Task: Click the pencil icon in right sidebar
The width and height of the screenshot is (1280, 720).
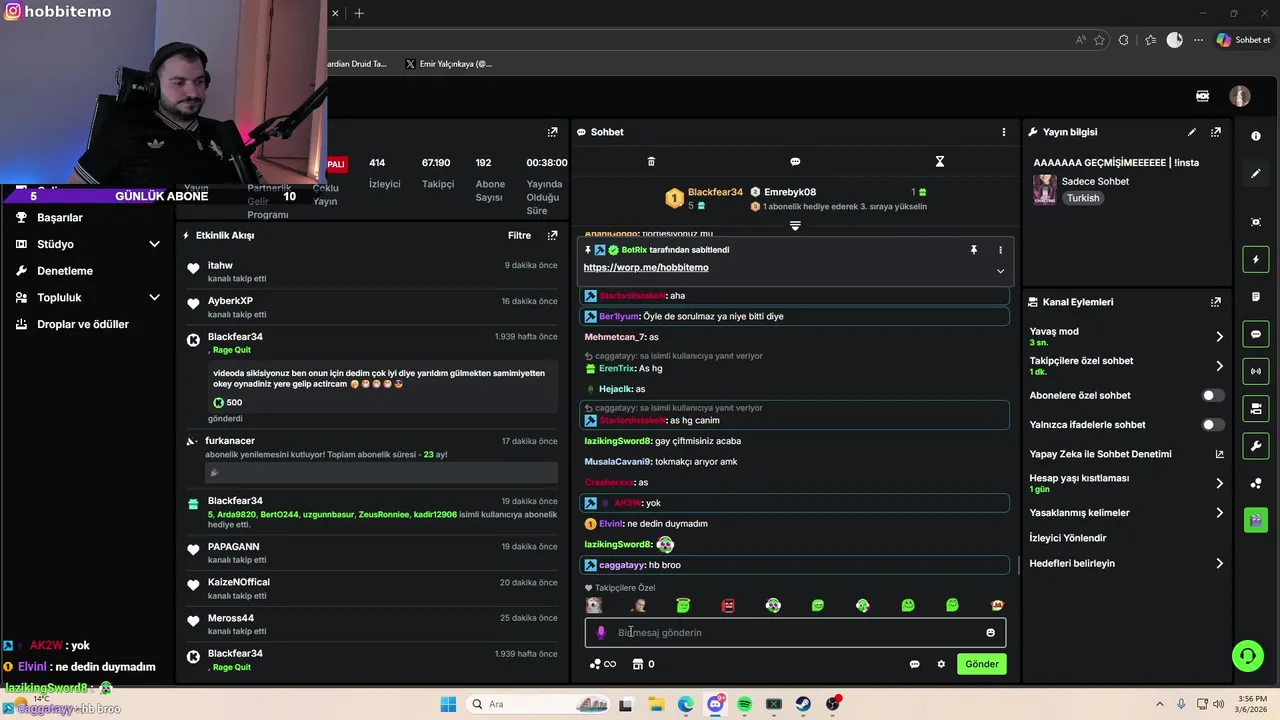Action: 1256,174
